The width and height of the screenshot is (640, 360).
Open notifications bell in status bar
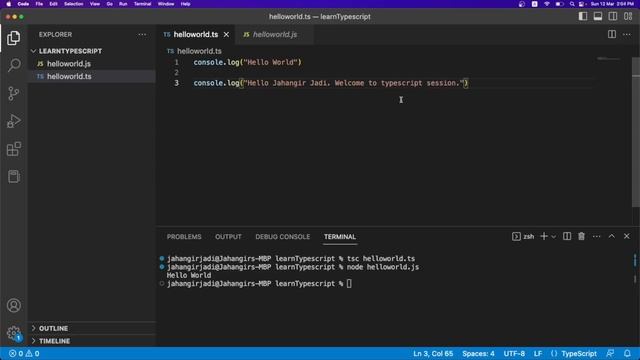[627, 353]
